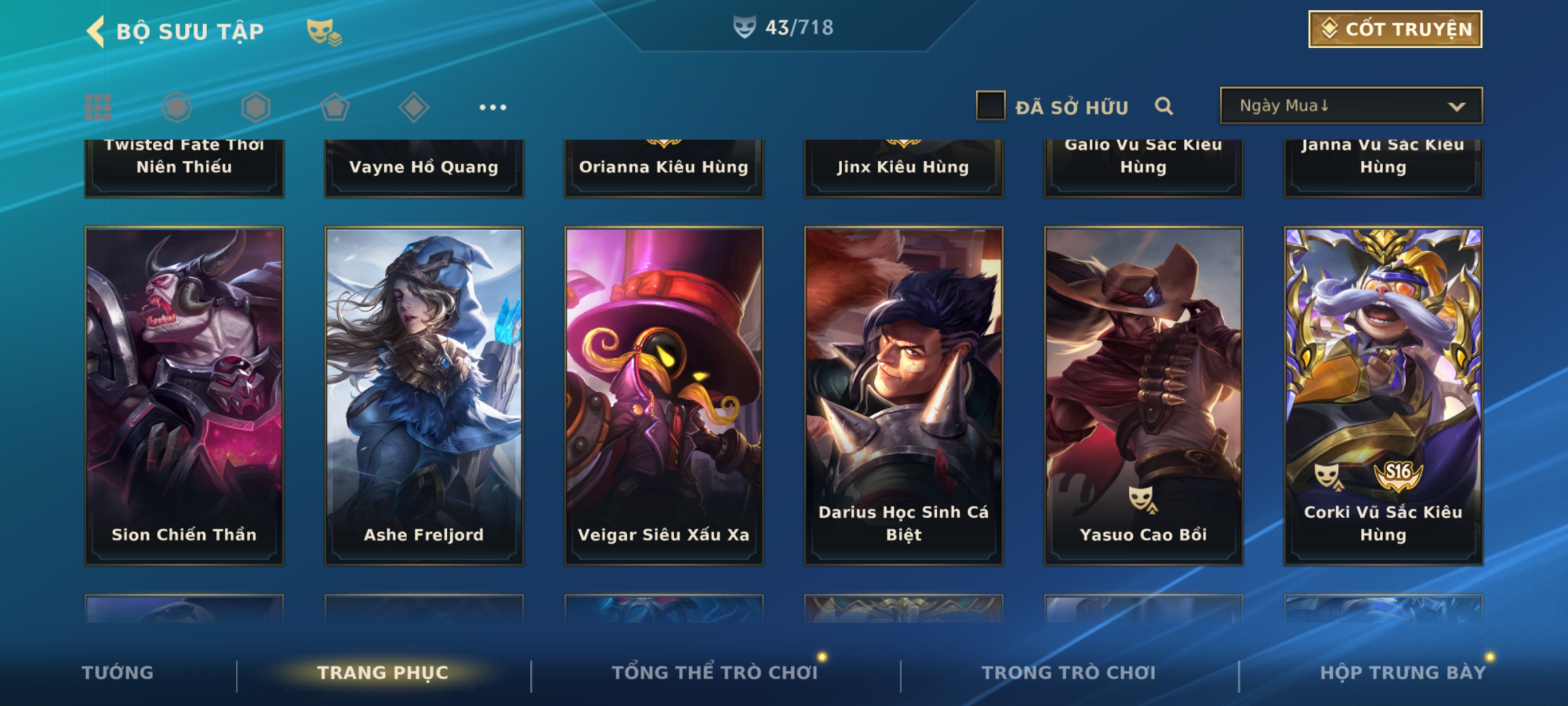This screenshot has width=1568, height=706.
Task: Select the diamond rarity filter icon
Action: pos(414,107)
